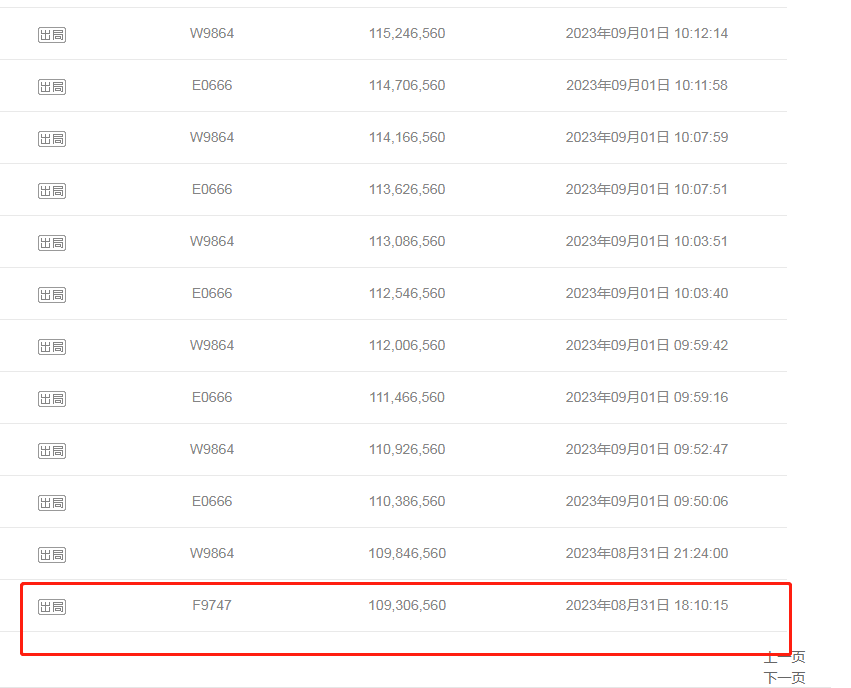This screenshot has width=851, height=688.
Task: Click the 出局 badge beside 109,846,560
Action: coord(52,555)
